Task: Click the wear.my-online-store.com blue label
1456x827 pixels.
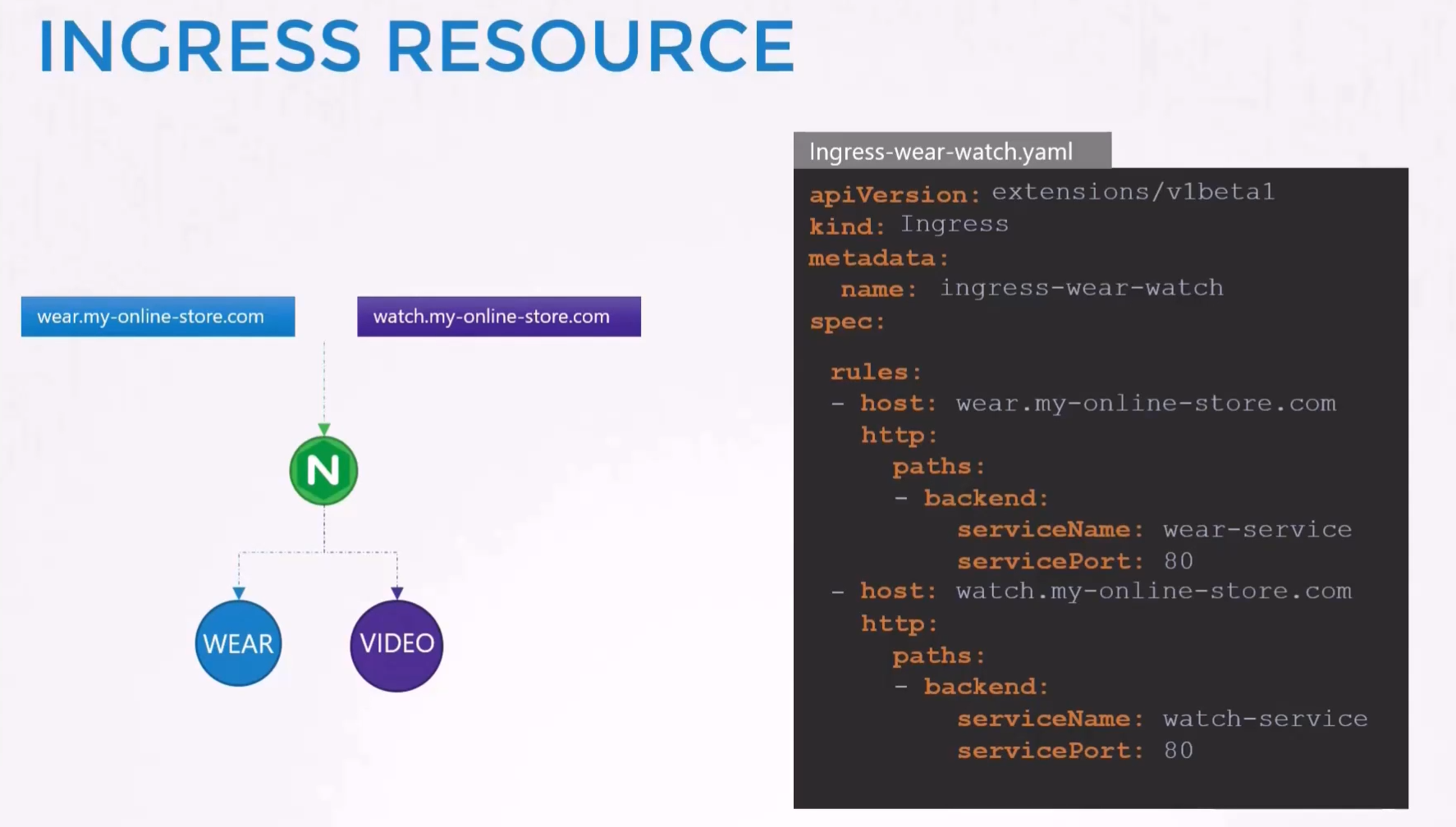Action: pos(158,317)
